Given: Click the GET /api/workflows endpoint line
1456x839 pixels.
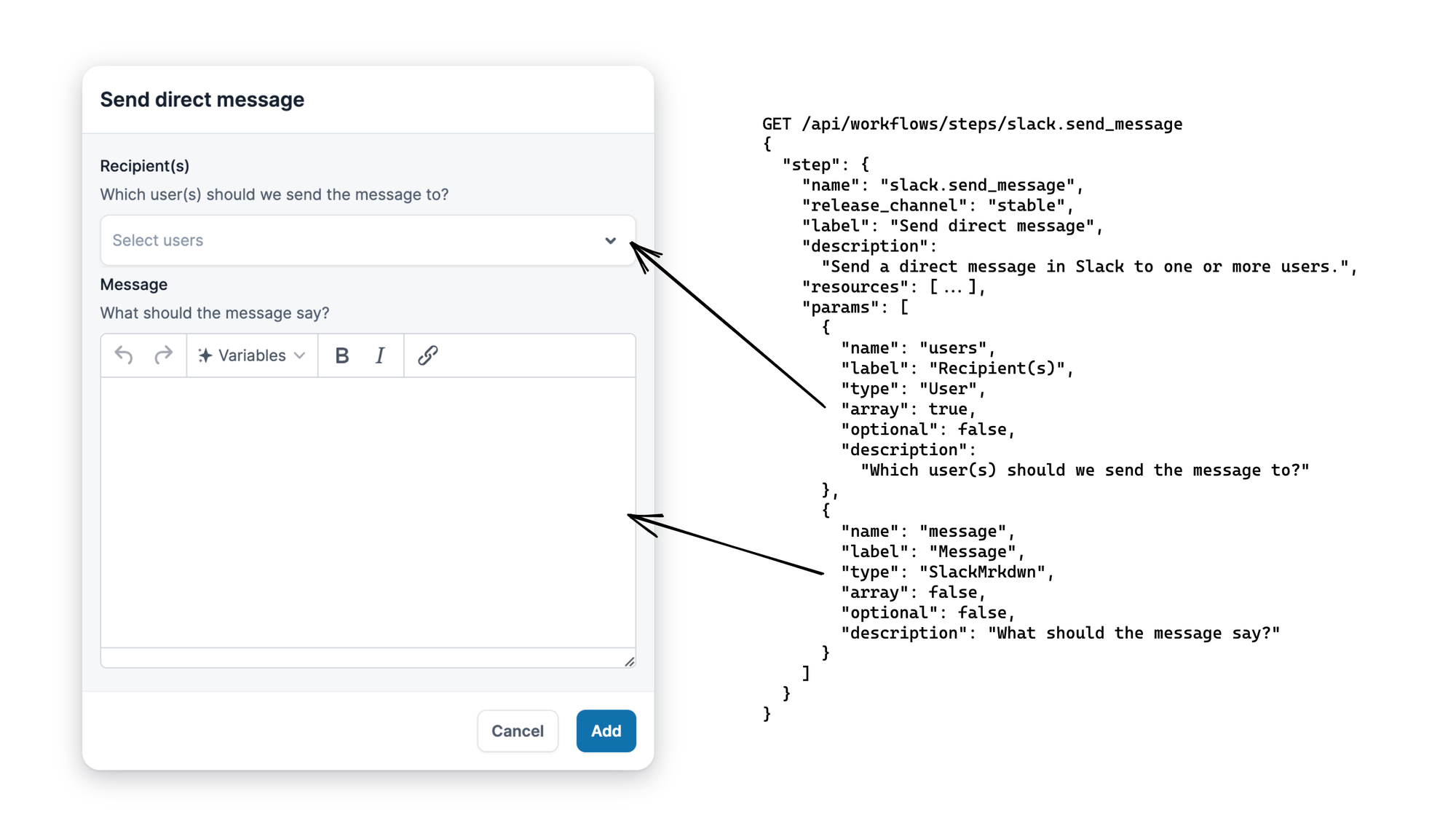Looking at the screenshot, I should click(972, 125).
